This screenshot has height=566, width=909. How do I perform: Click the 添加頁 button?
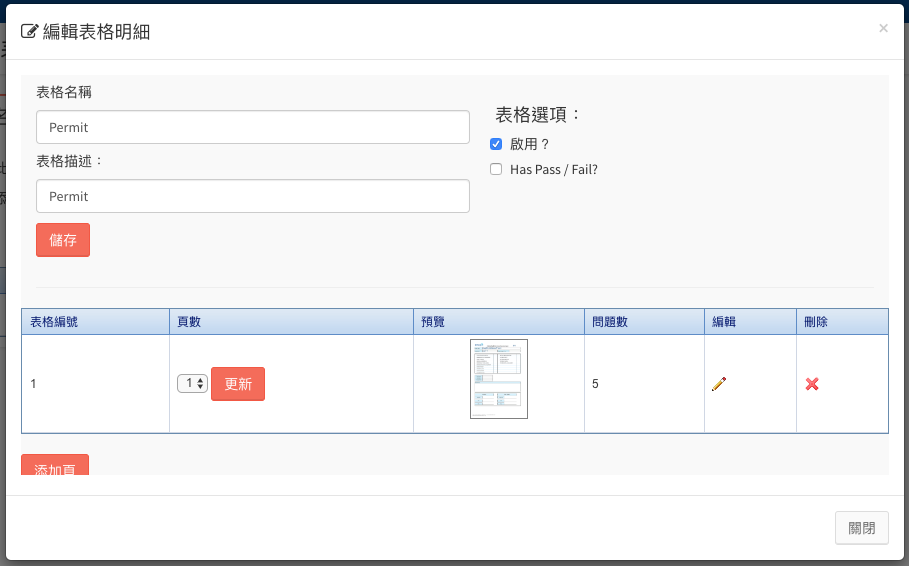pos(55,465)
